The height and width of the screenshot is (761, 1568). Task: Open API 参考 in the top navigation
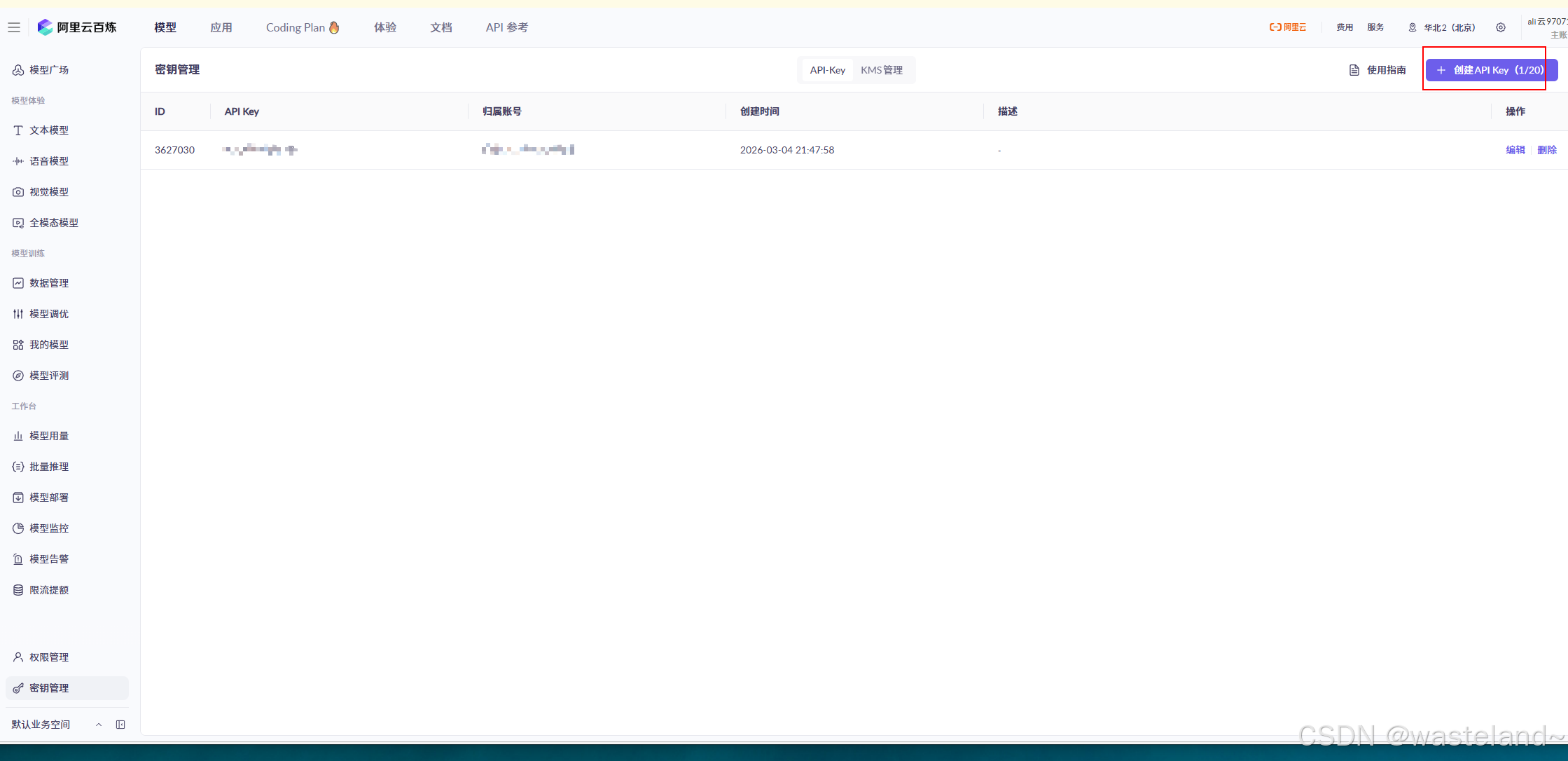506,27
